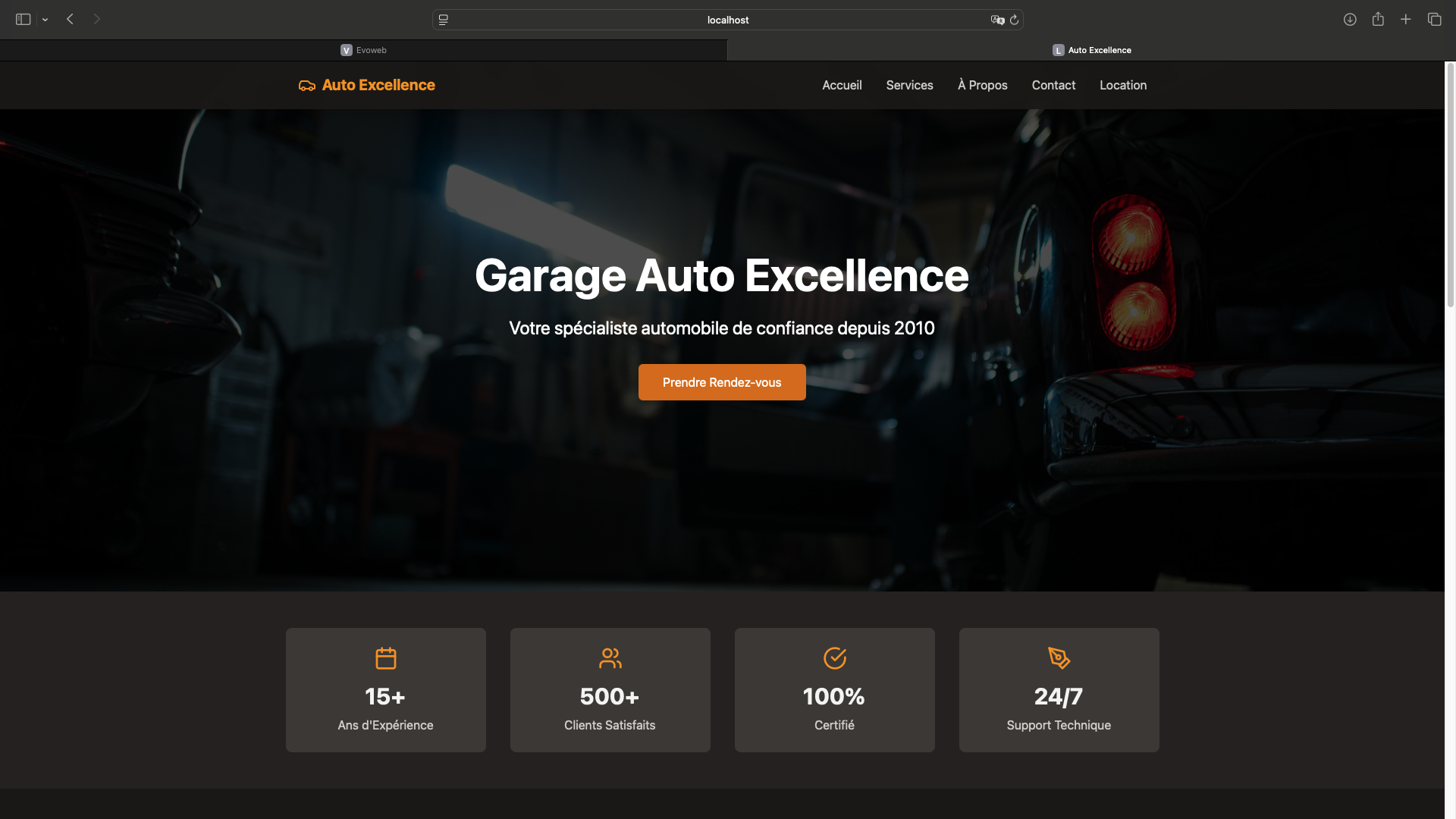Navigate to the Location menu item
Screen dimensions: 1456x819
[1123, 85]
